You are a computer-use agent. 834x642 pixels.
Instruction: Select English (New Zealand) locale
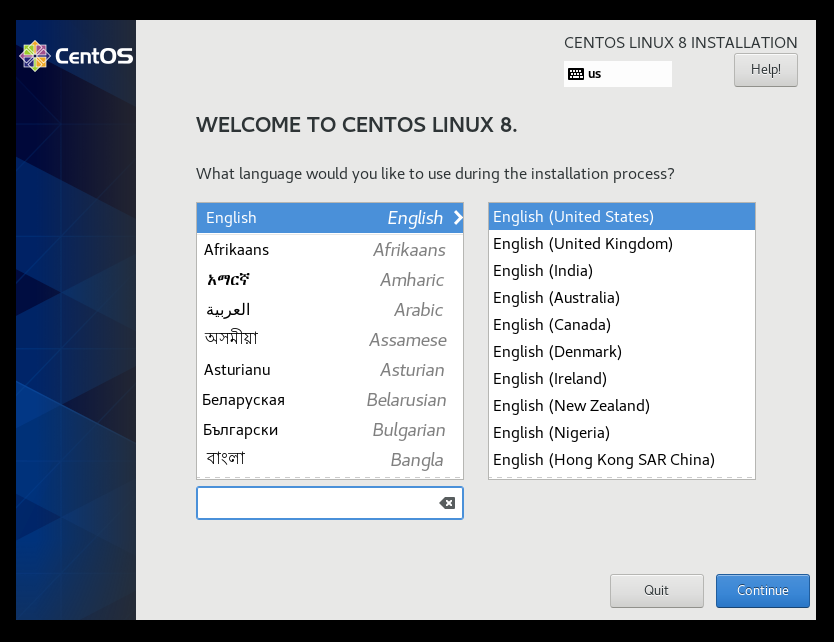tap(622, 406)
